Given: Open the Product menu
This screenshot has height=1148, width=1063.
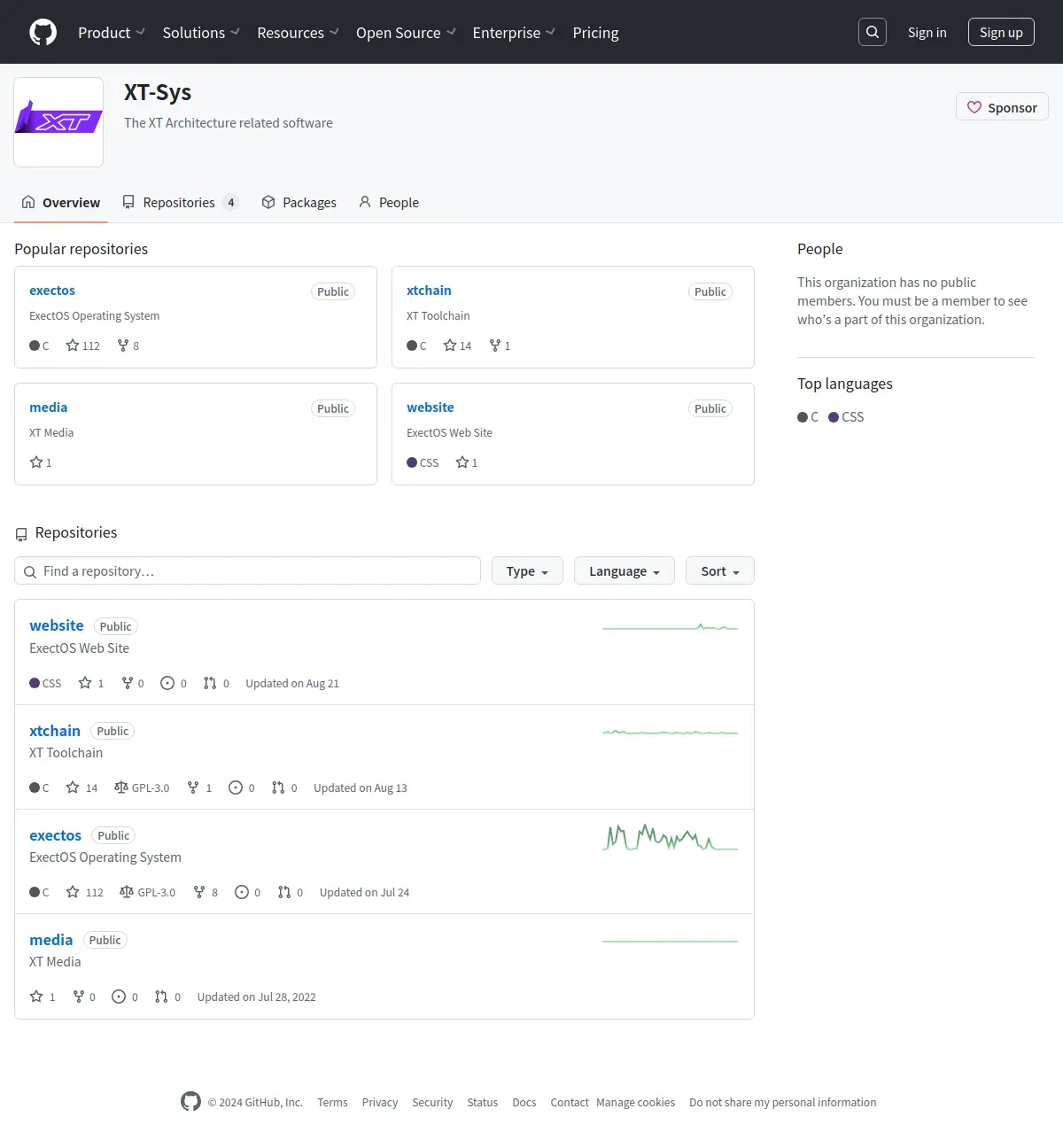Looking at the screenshot, I should pyautogui.click(x=112, y=33).
